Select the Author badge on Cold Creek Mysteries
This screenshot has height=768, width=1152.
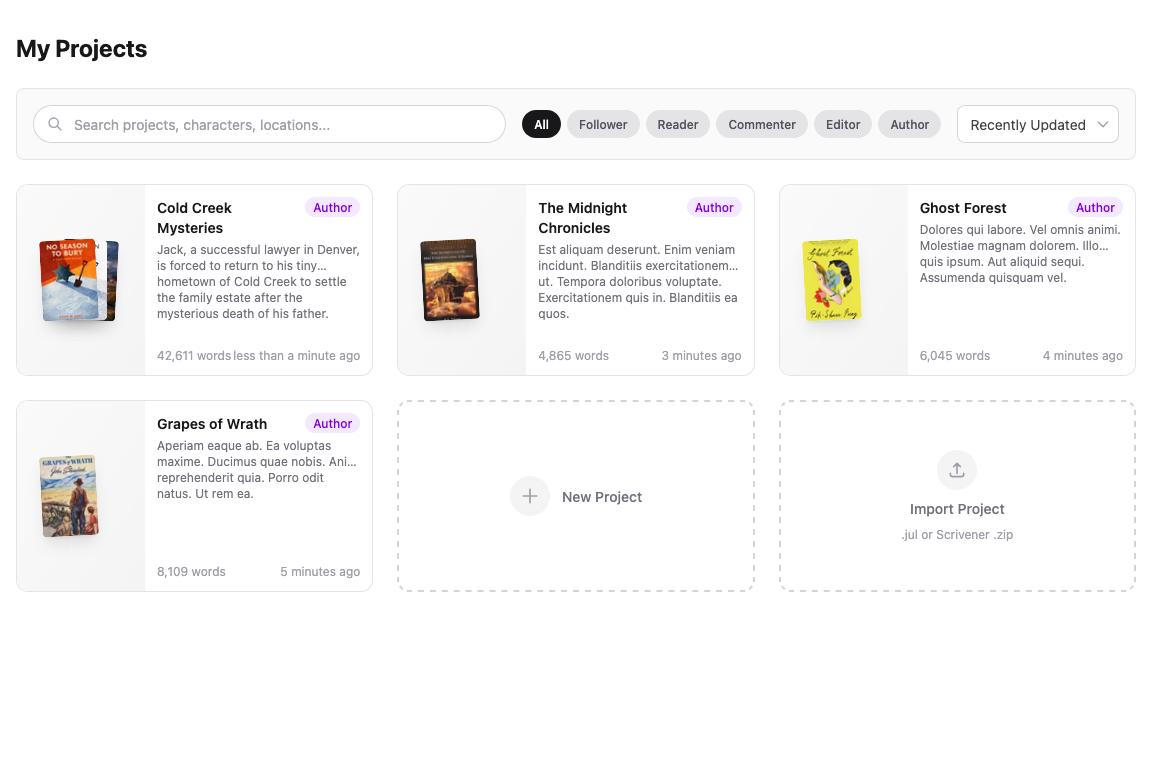coord(332,207)
